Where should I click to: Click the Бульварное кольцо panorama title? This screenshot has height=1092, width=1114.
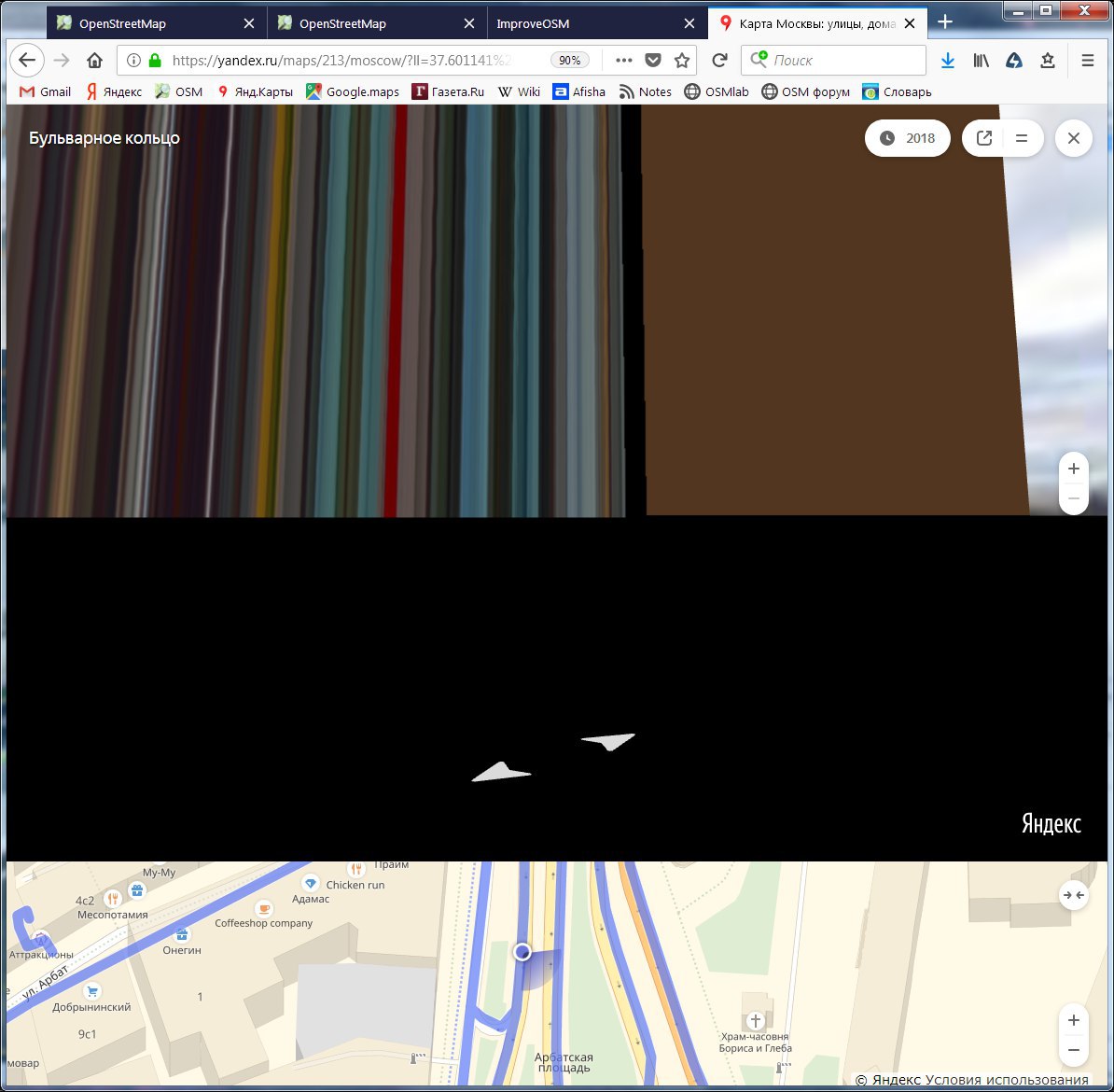(x=104, y=138)
